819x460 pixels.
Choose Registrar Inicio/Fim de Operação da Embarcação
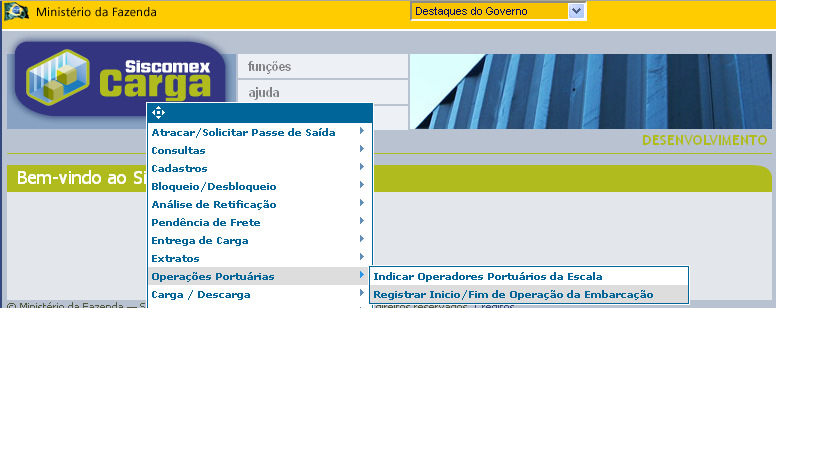(x=529, y=294)
